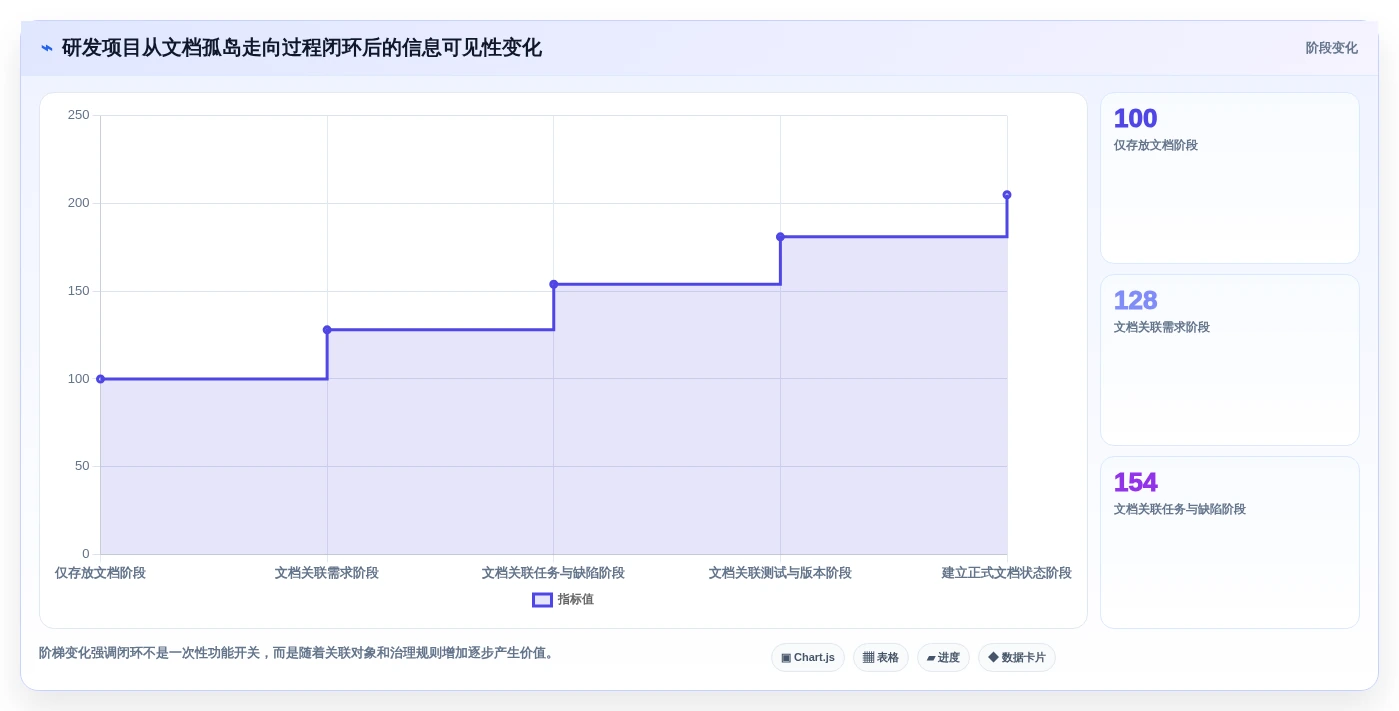The width and height of the screenshot is (1399, 711).
Task: Click the lightning icon beside the dashboard title
Action: (x=47, y=48)
